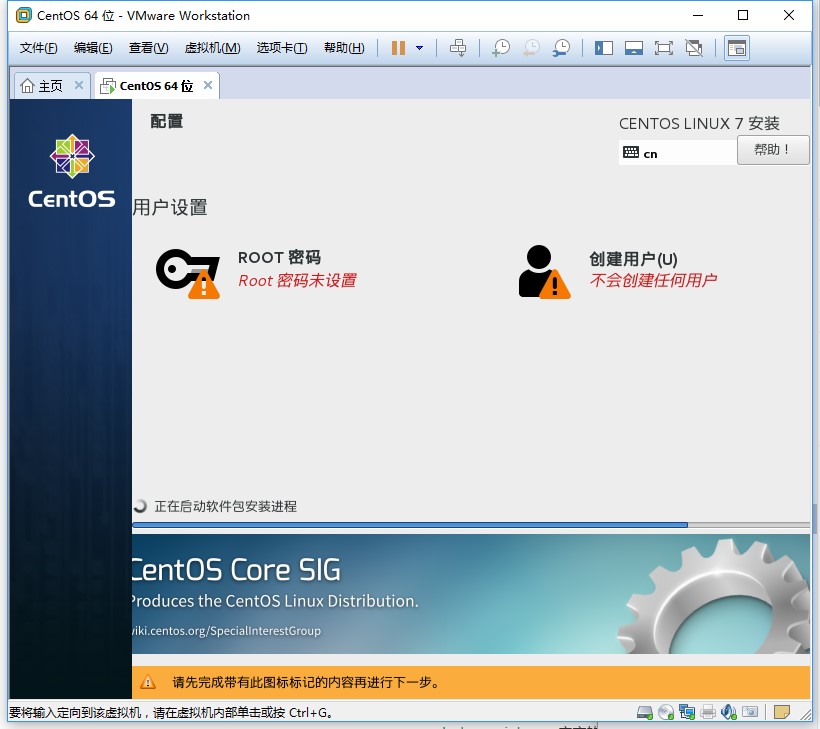The width and height of the screenshot is (820, 729).
Task: Expand the power options dropdown arrow
Action: 419,48
